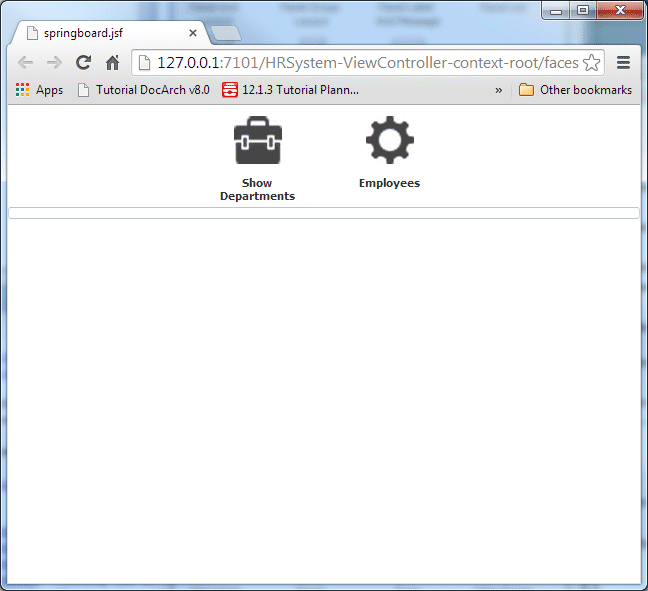The width and height of the screenshot is (648, 591).
Task: Open the Chrome hamburger menu
Action: point(623,63)
